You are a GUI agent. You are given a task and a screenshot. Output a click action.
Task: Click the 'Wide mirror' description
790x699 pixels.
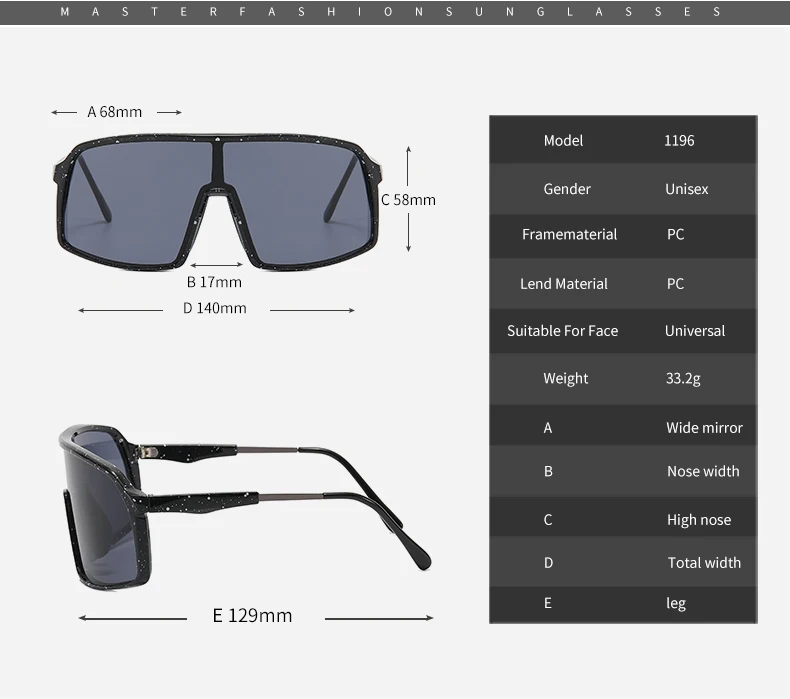[704, 428]
